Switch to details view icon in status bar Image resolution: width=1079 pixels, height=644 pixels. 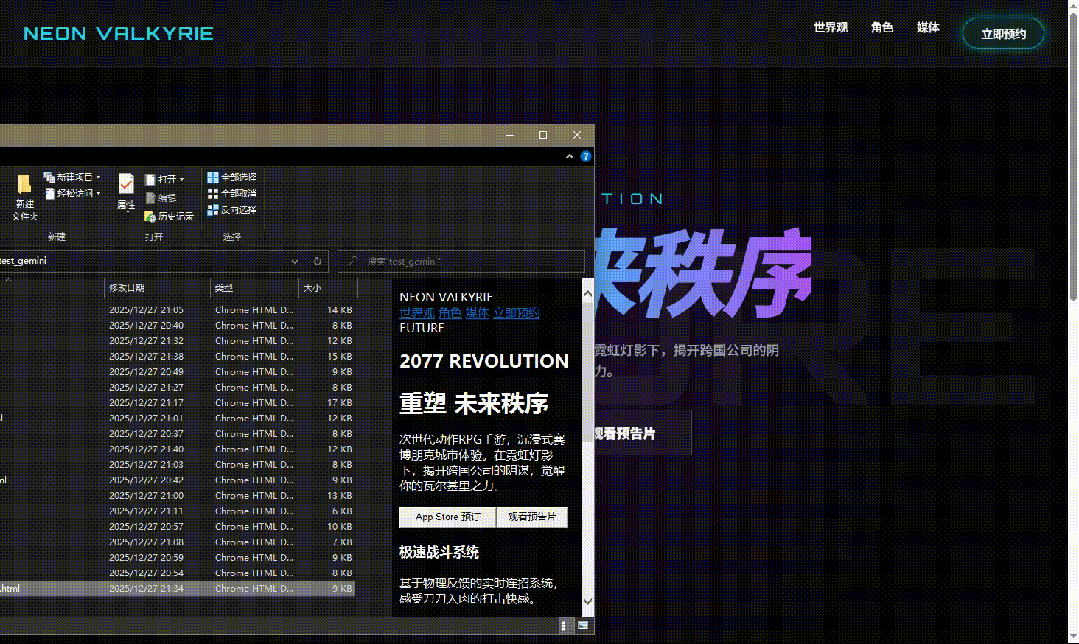(x=564, y=625)
